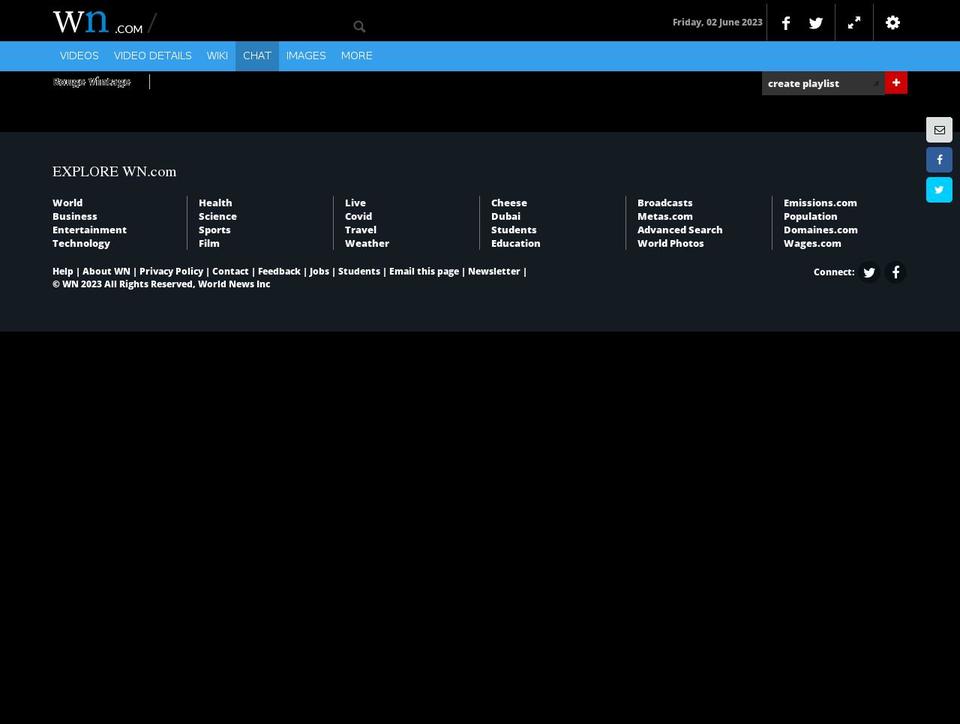Viewport: 960px width, 724px height.
Task: Toggle fullscreen with the expand arrows icon
Action: pyautogui.click(x=854, y=23)
